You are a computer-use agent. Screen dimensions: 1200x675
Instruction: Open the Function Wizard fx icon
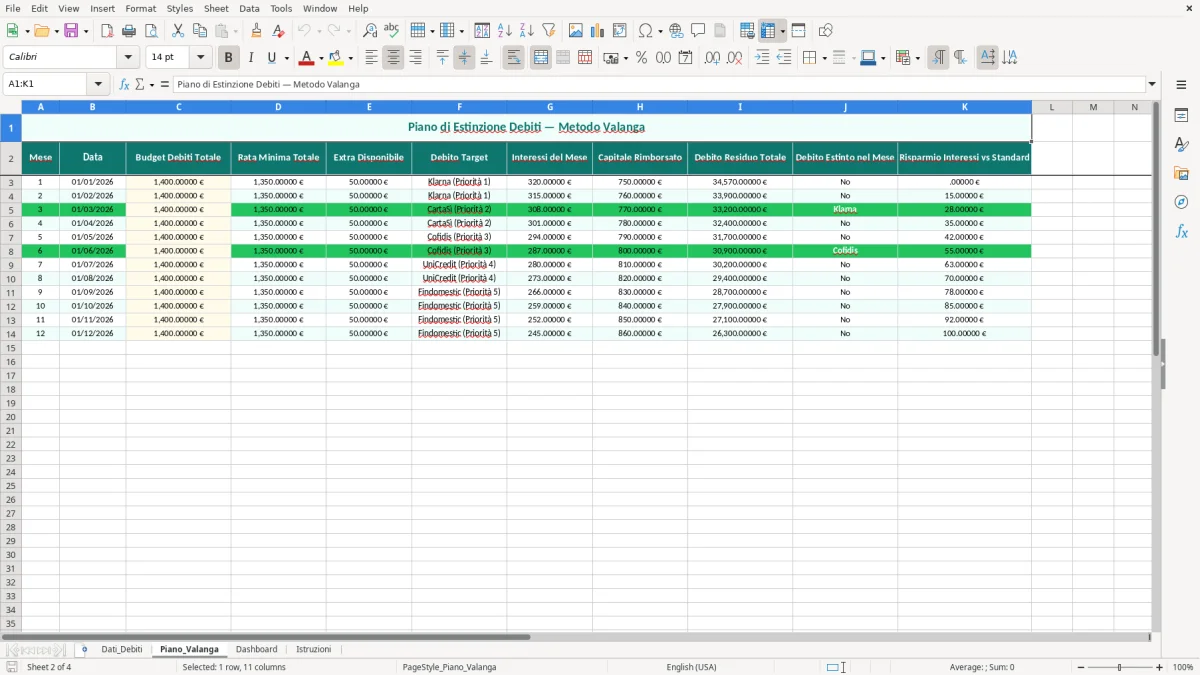point(124,85)
